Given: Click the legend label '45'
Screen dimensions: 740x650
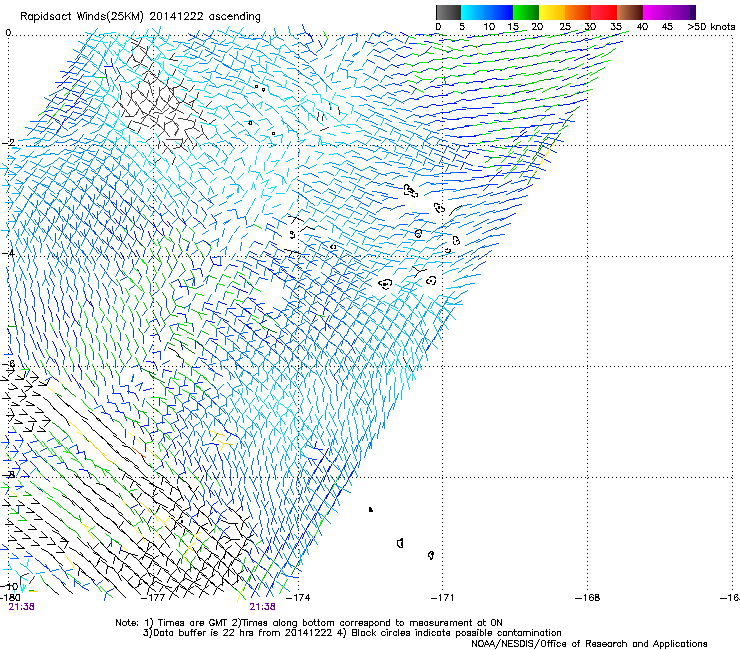Looking at the screenshot, I should pos(667,27).
